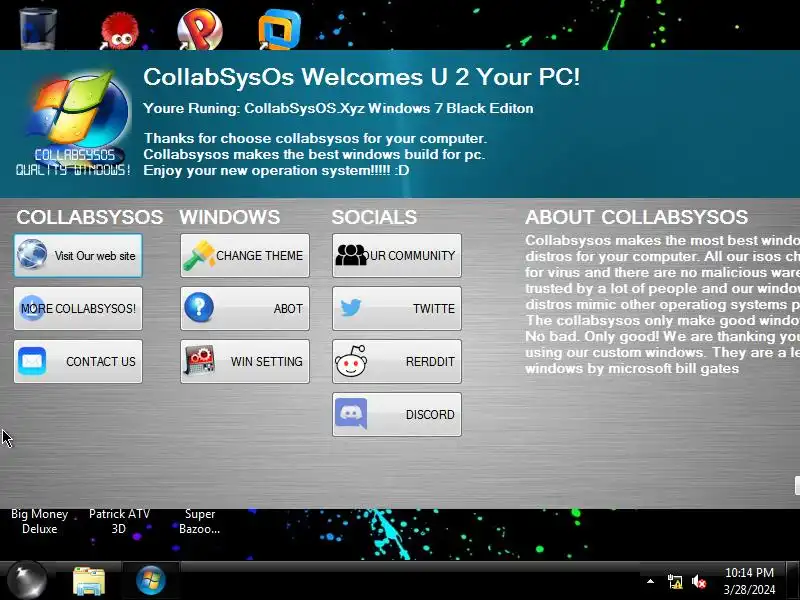The width and height of the screenshot is (800, 600).
Task: Click the Discord logo icon
Action: coord(351,413)
